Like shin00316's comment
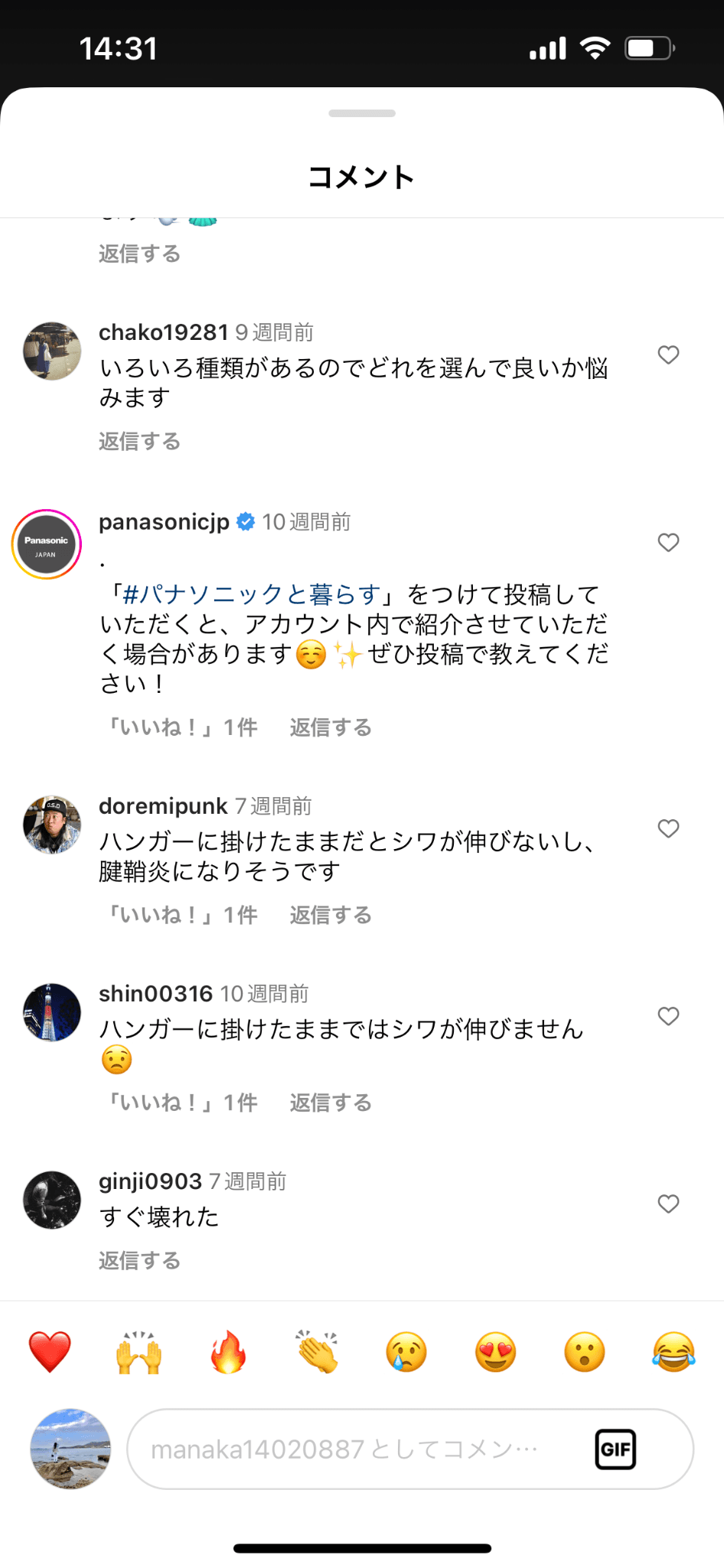This screenshot has width=724, height=1568. (x=668, y=1016)
